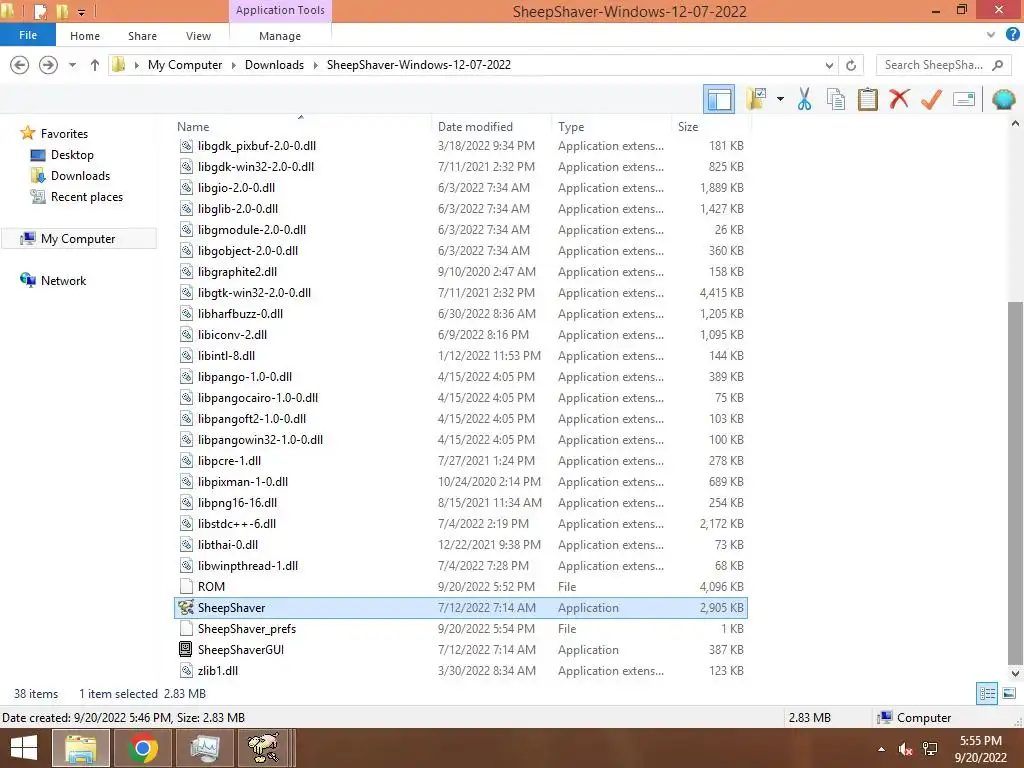
Task: Navigate to My Computer breadcrumb
Action: [185, 65]
